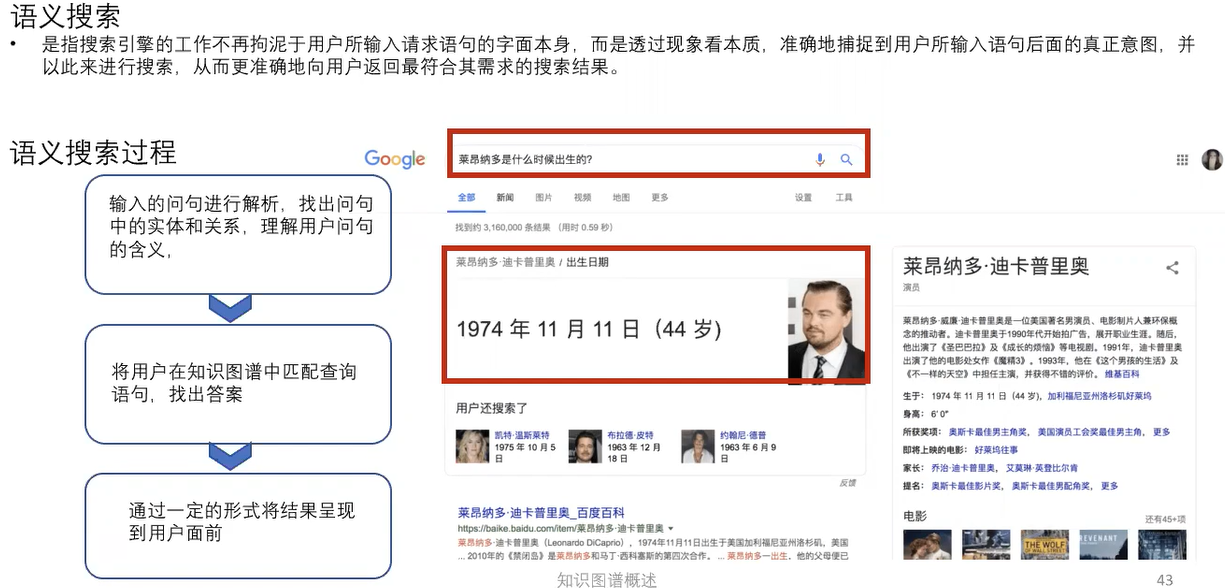Screen dimensions: 1225x588
Task: Click the account profile avatar
Action: click(1212, 159)
